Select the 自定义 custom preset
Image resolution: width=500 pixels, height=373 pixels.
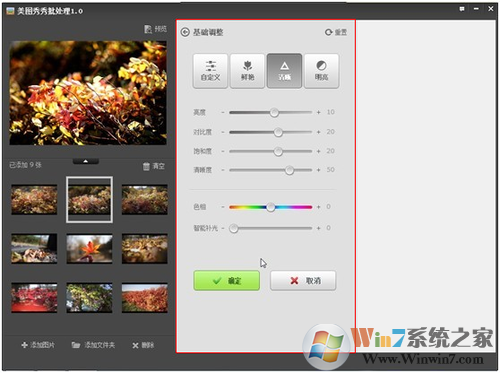(210, 71)
